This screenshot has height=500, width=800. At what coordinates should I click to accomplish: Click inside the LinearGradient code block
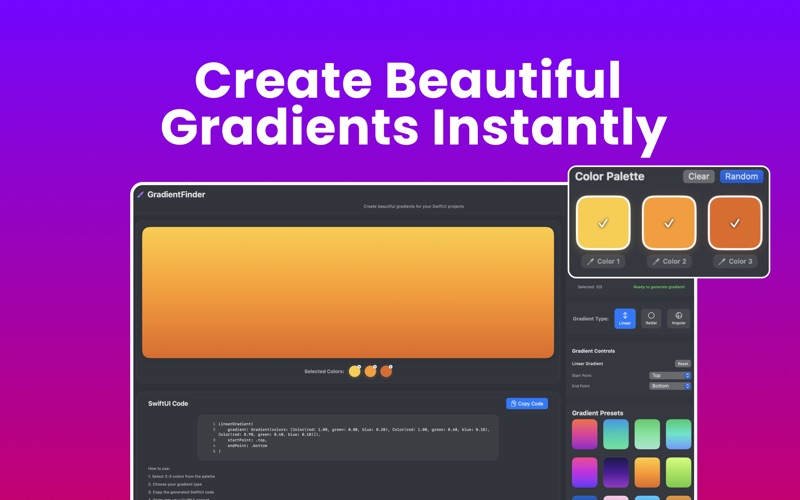click(348, 438)
